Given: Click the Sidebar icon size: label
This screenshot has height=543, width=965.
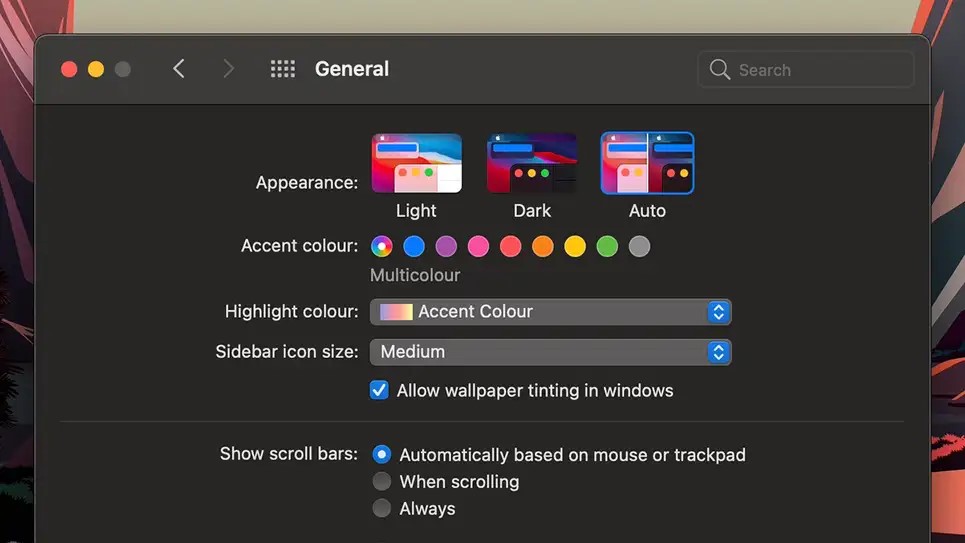Looking at the screenshot, I should coord(287,352).
